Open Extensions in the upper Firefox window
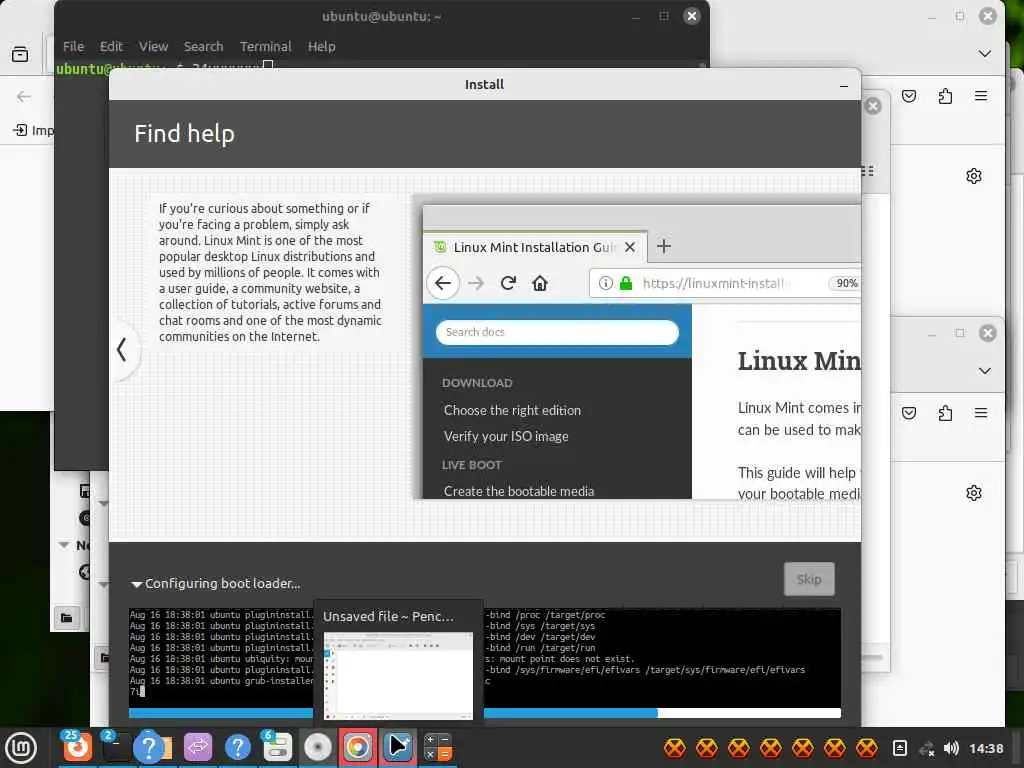The image size is (1024, 768). (945, 97)
